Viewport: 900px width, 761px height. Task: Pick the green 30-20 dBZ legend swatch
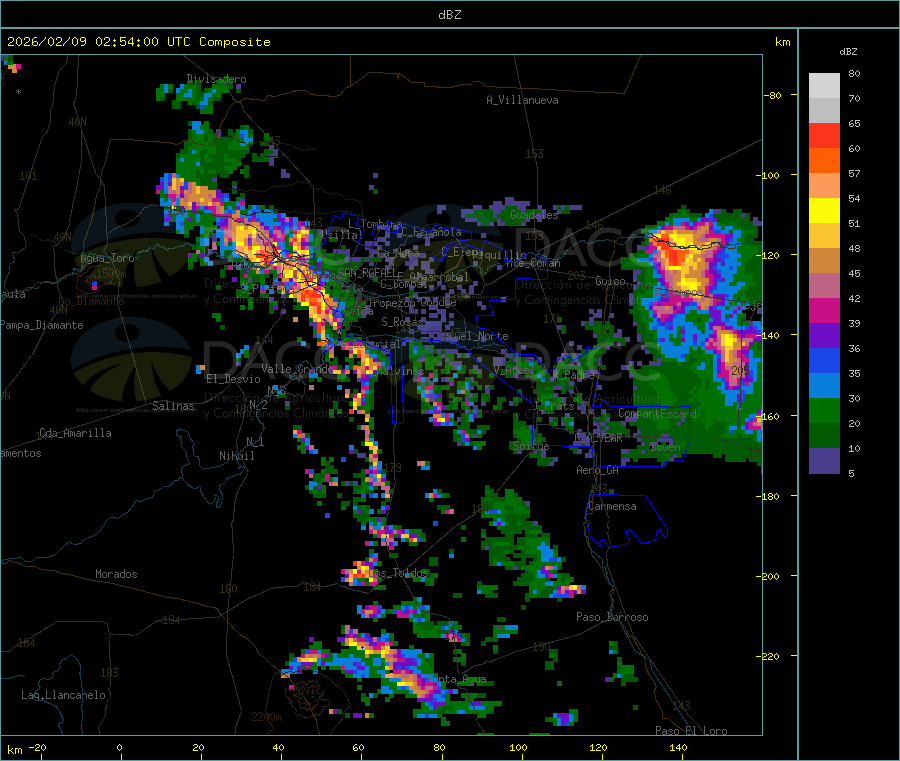click(824, 410)
